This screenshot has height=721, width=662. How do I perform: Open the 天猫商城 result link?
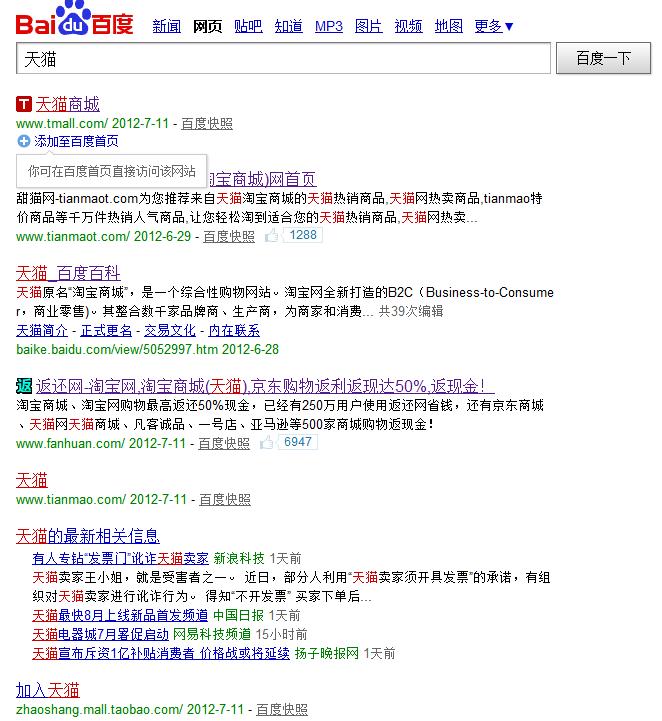(67, 104)
